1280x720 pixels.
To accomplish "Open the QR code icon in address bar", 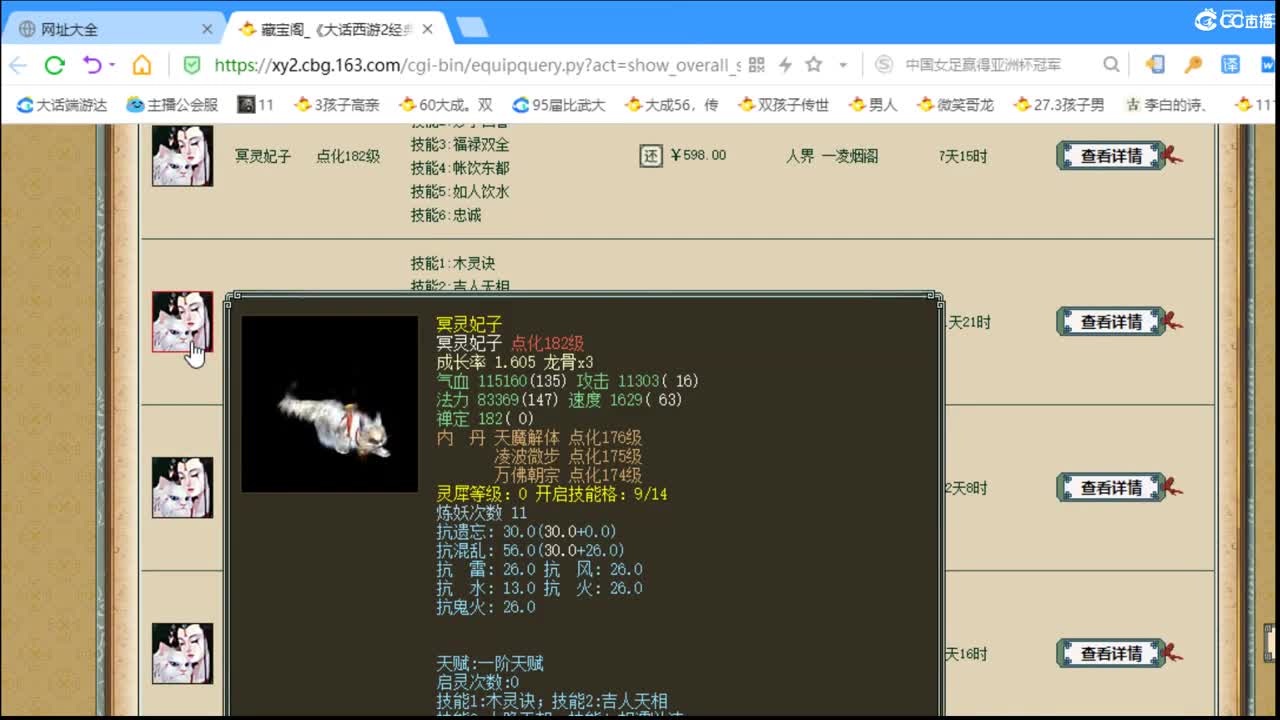I will pyautogui.click(x=756, y=65).
